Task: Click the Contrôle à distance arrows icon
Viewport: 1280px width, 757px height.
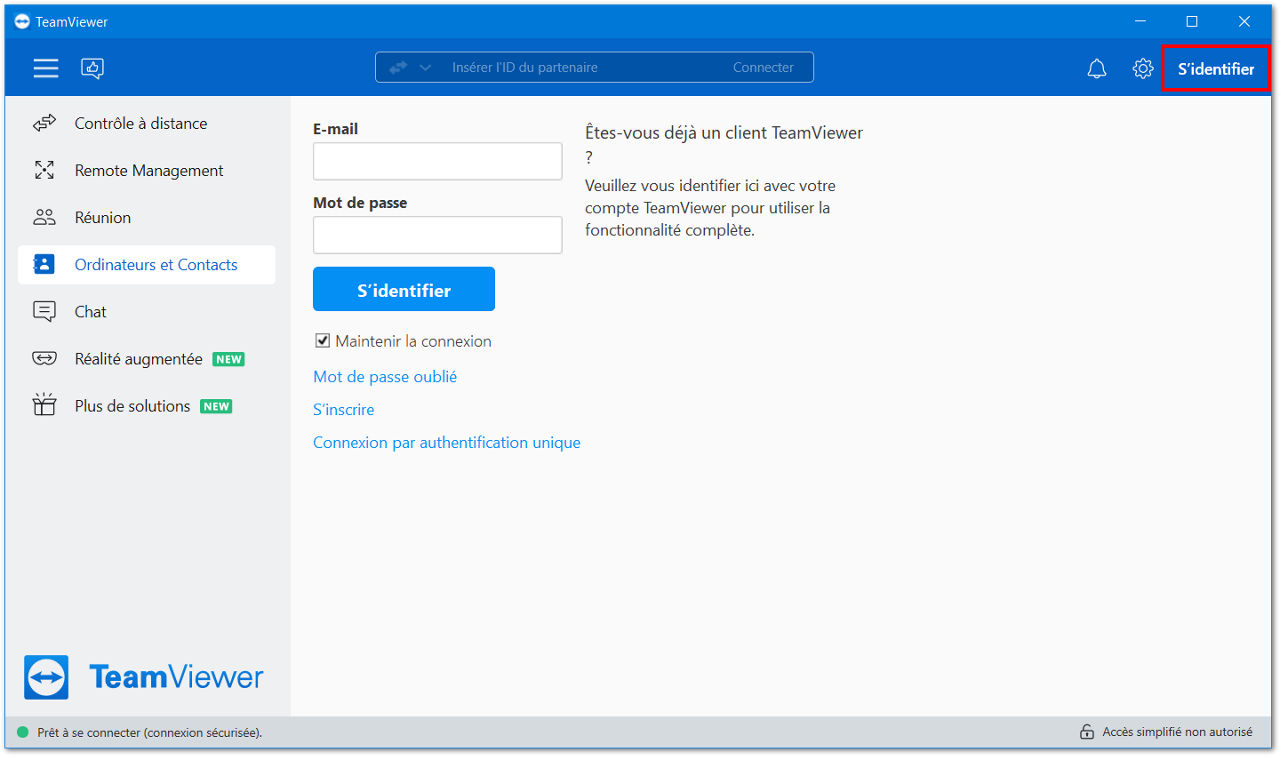Action: click(44, 124)
